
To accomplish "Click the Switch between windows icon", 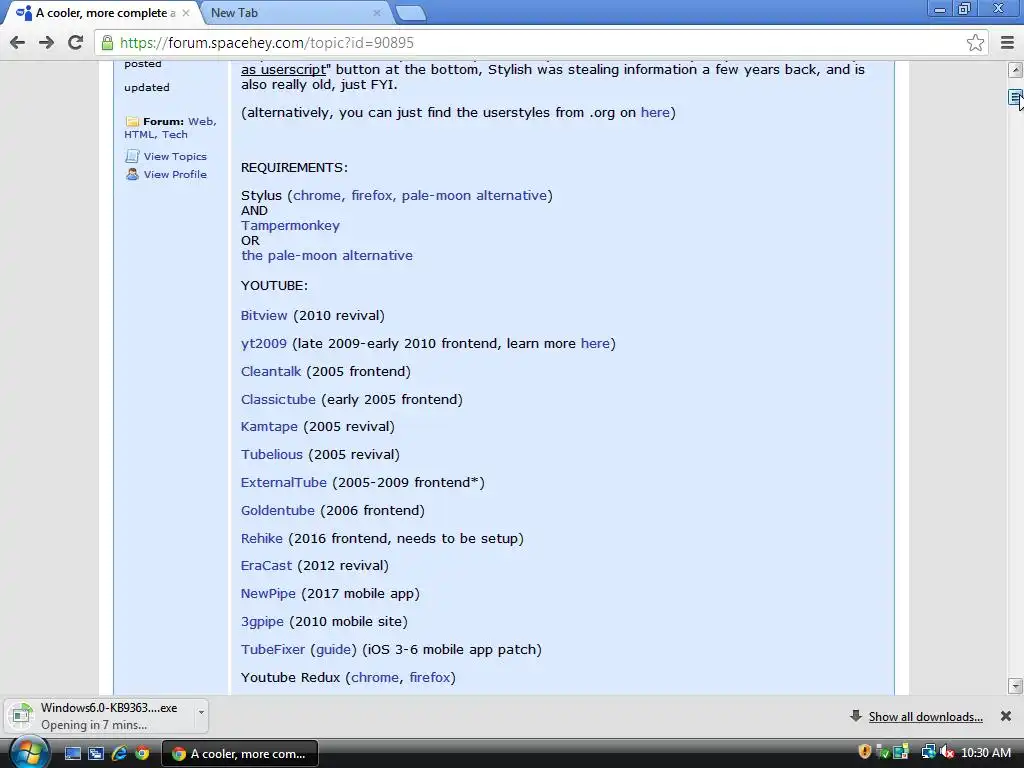I will click(96, 754).
